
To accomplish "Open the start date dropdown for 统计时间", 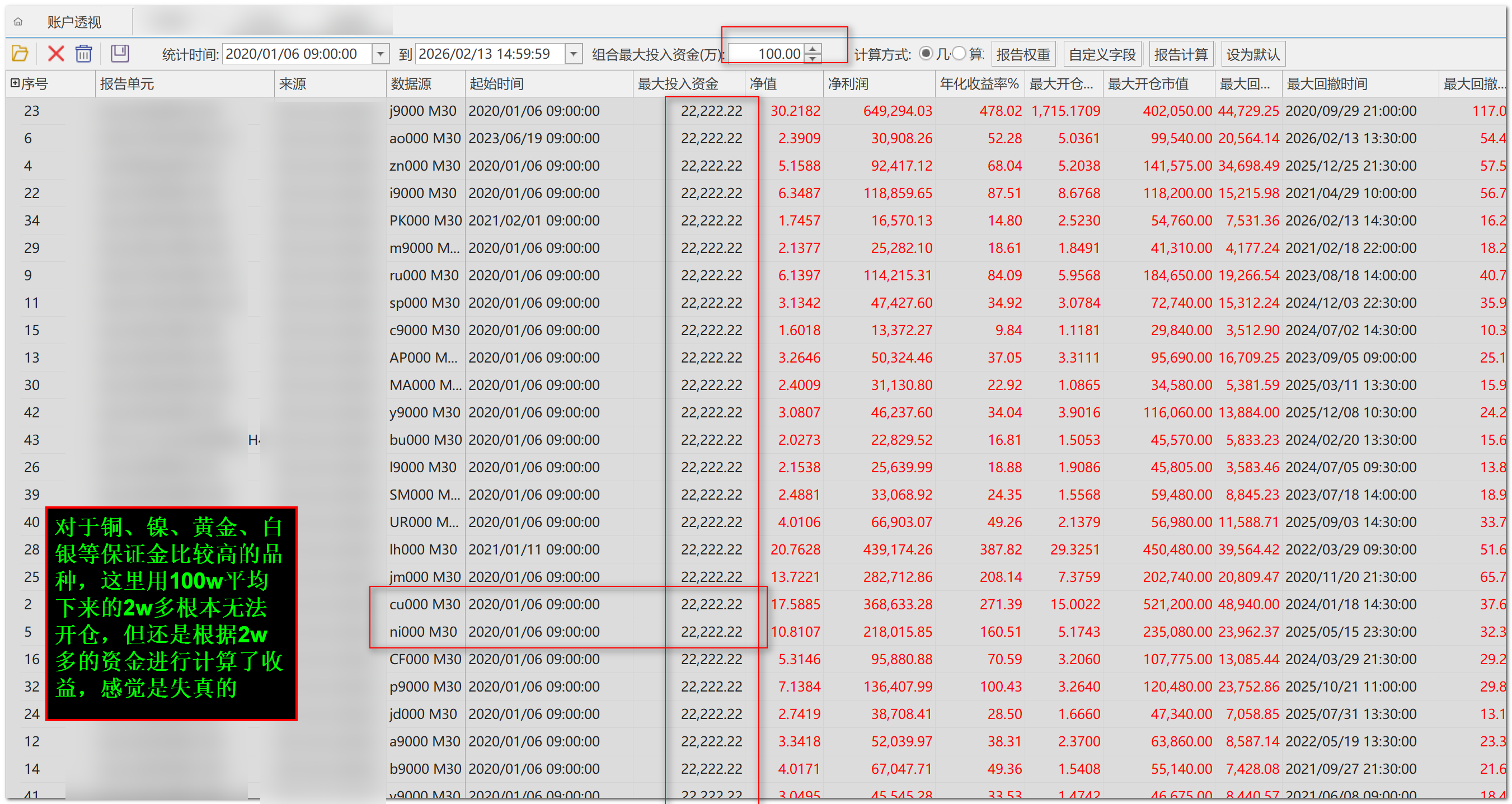I will [381, 54].
